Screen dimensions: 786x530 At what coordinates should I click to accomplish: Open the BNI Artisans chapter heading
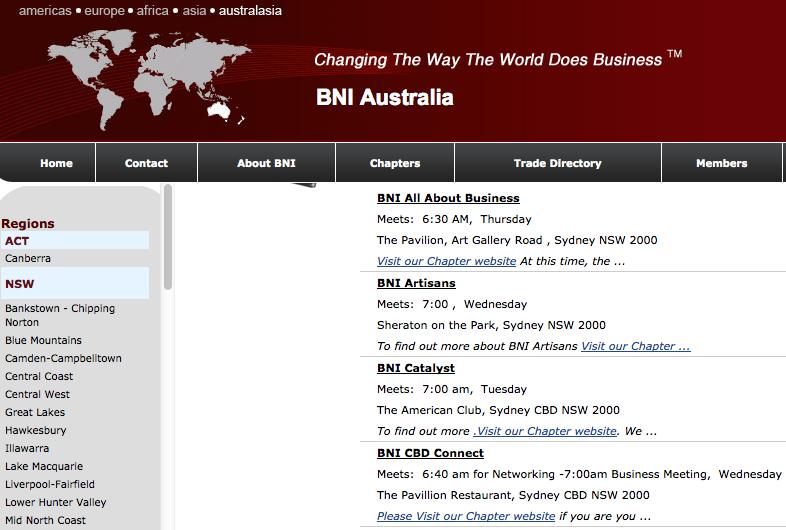point(416,283)
